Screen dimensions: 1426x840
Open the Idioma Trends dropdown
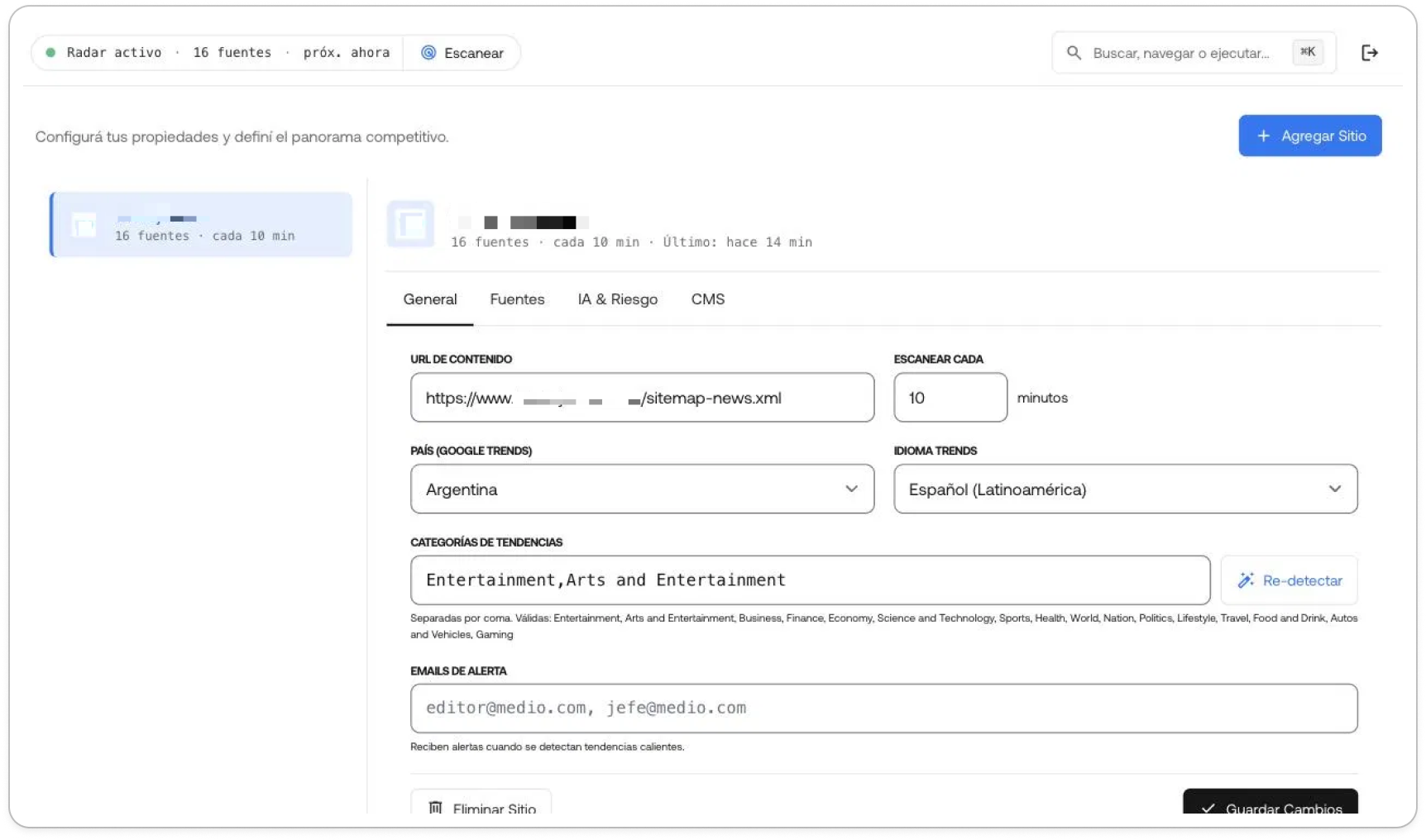(x=1125, y=489)
